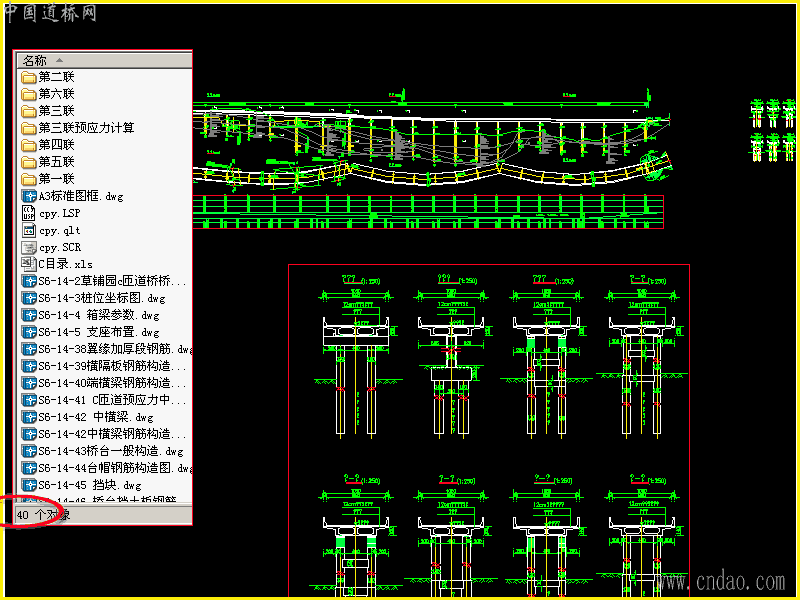The height and width of the screenshot is (600, 800).
Task: Select the cpy.LSP lisp file icon
Action: (29, 213)
